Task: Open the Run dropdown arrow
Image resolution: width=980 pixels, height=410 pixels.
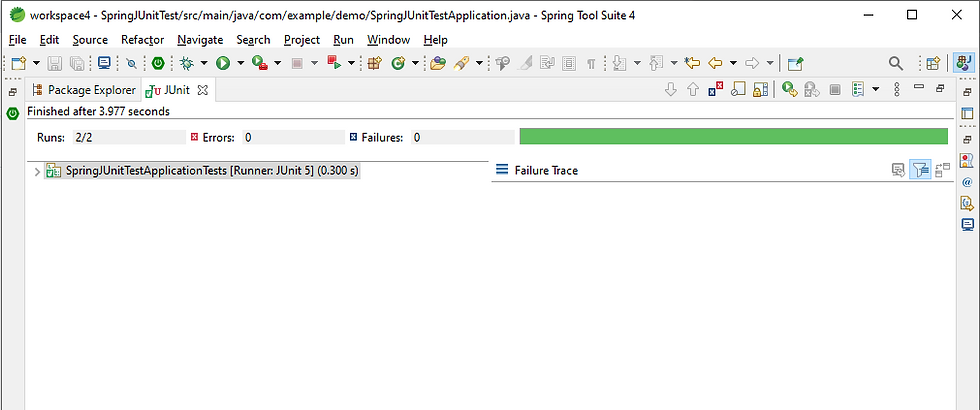Action: 241,63
